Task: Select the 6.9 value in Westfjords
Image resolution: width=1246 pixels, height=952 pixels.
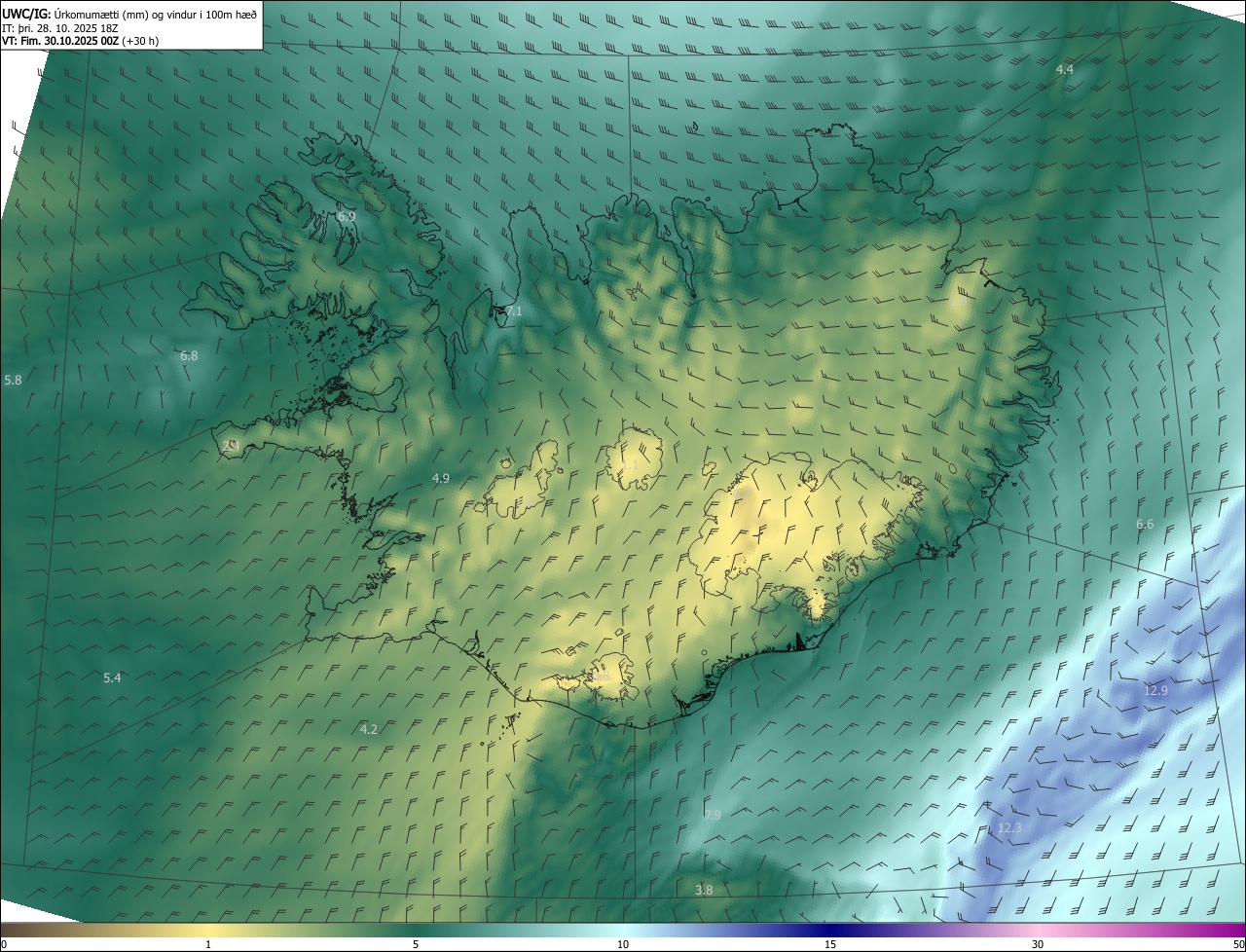Action: [x=347, y=216]
